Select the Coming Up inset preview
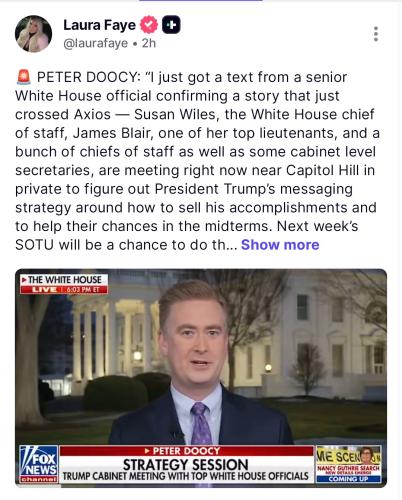Viewport: 402px width, 500px height. click(349, 464)
